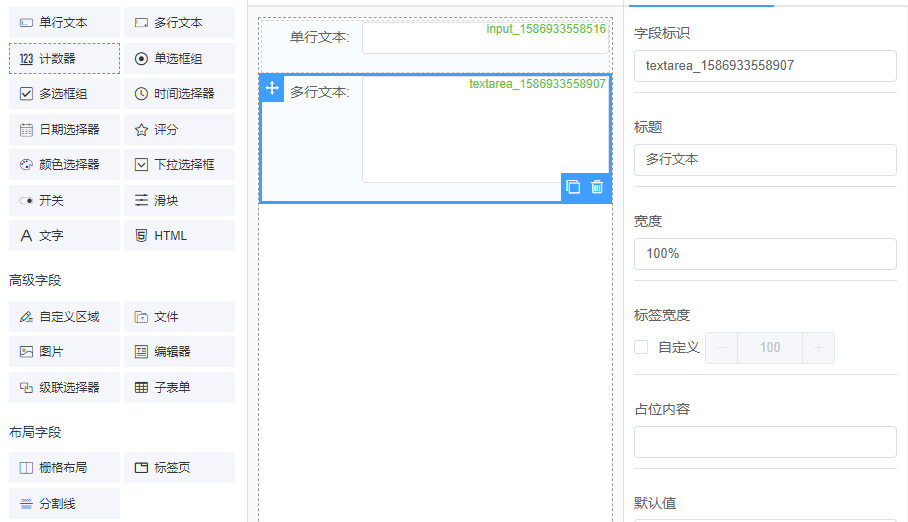Viewport: 908px width, 522px height.
Task: Select the HTML component
Action: click(x=179, y=236)
